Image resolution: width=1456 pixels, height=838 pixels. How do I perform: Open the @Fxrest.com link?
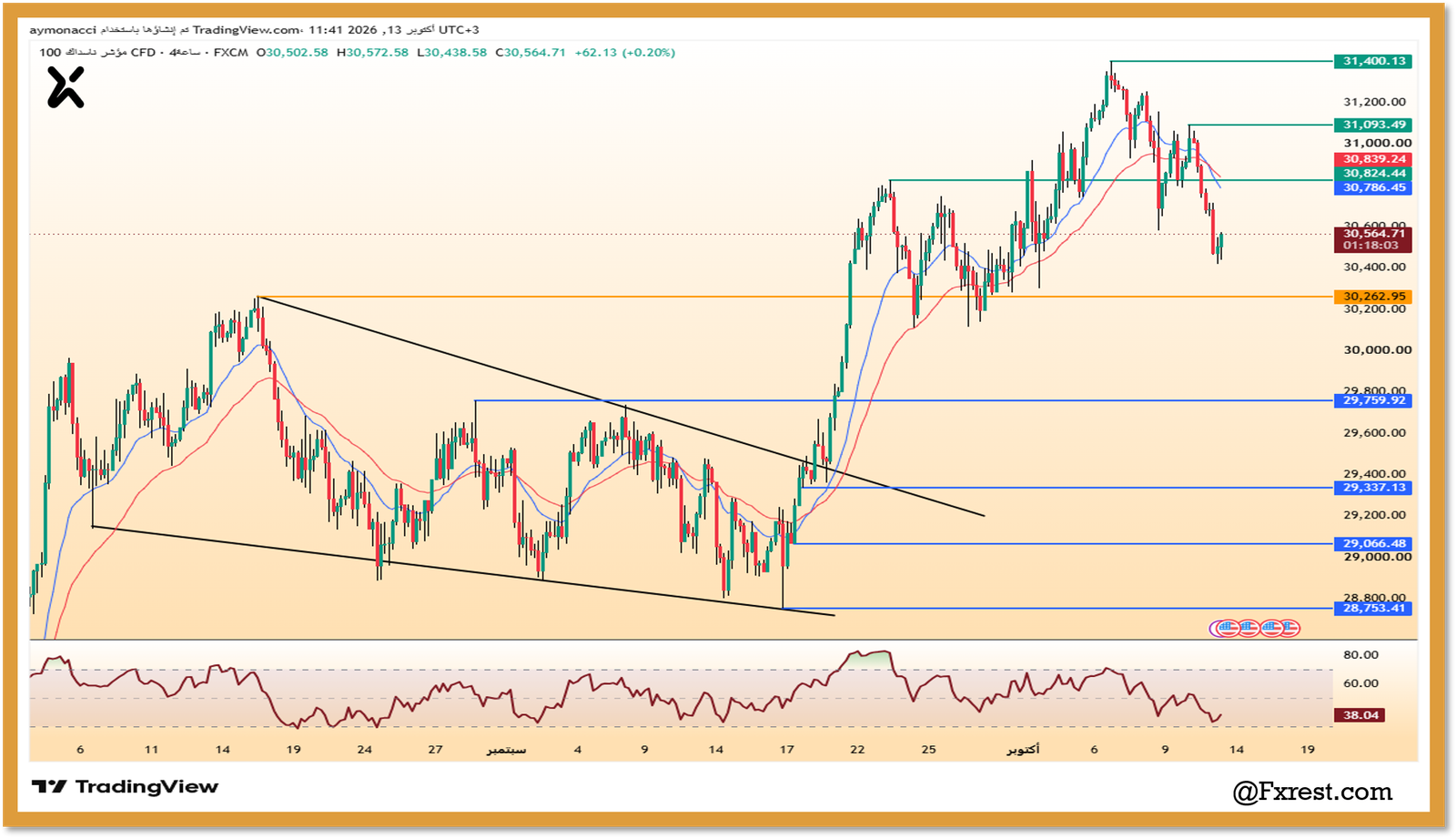(1312, 792)
